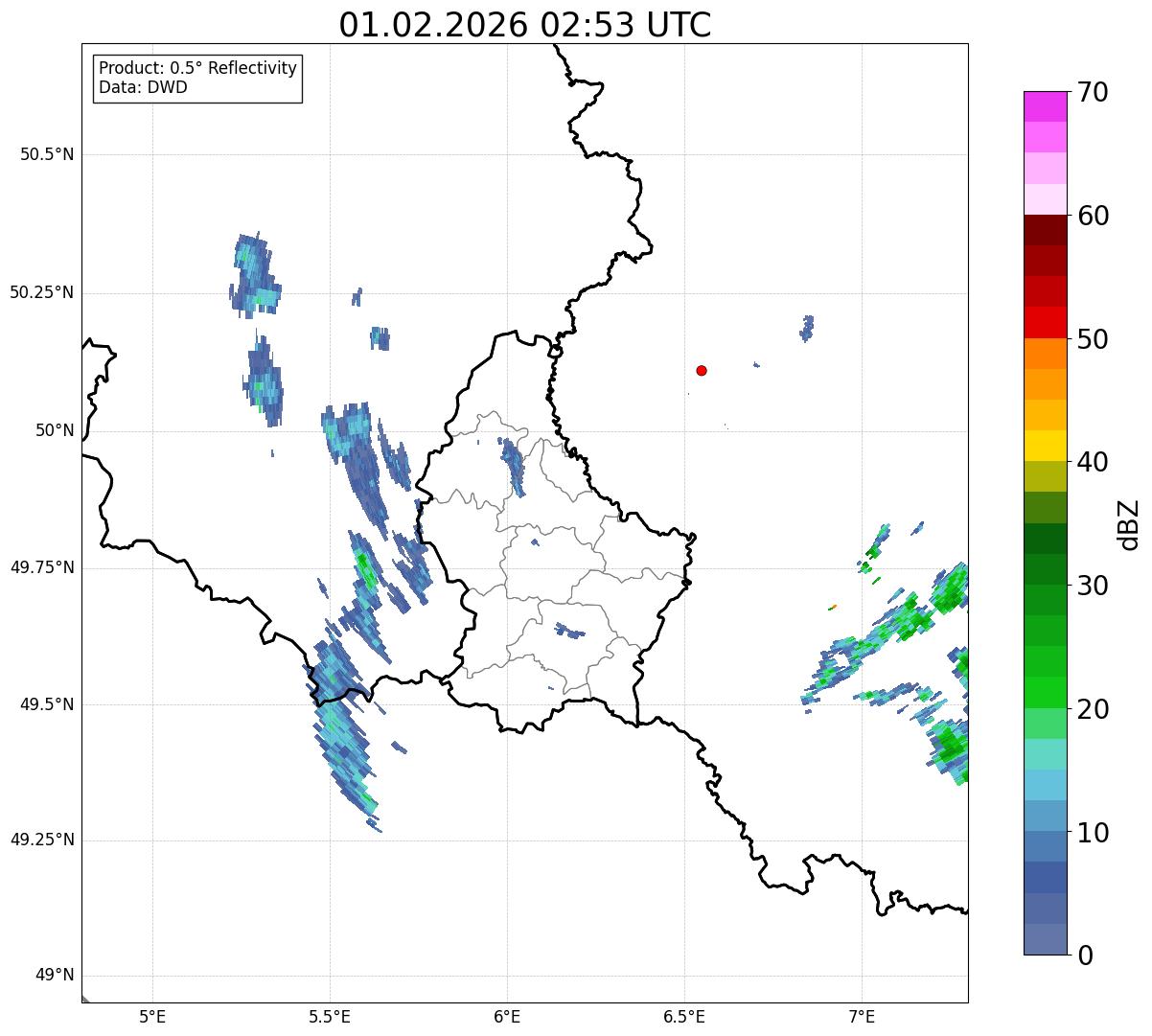The height and width of the screenshot is (1036, 1152).
Task: Click the colorbar tick label 10
Action: click(x=1093, y=832)
